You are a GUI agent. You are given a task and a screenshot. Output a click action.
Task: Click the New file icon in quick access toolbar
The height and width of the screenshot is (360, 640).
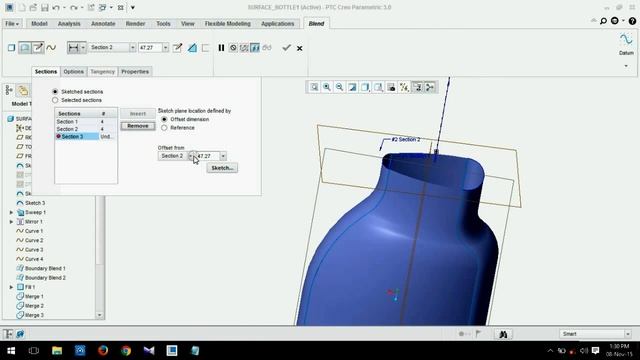tap(22, 7)
